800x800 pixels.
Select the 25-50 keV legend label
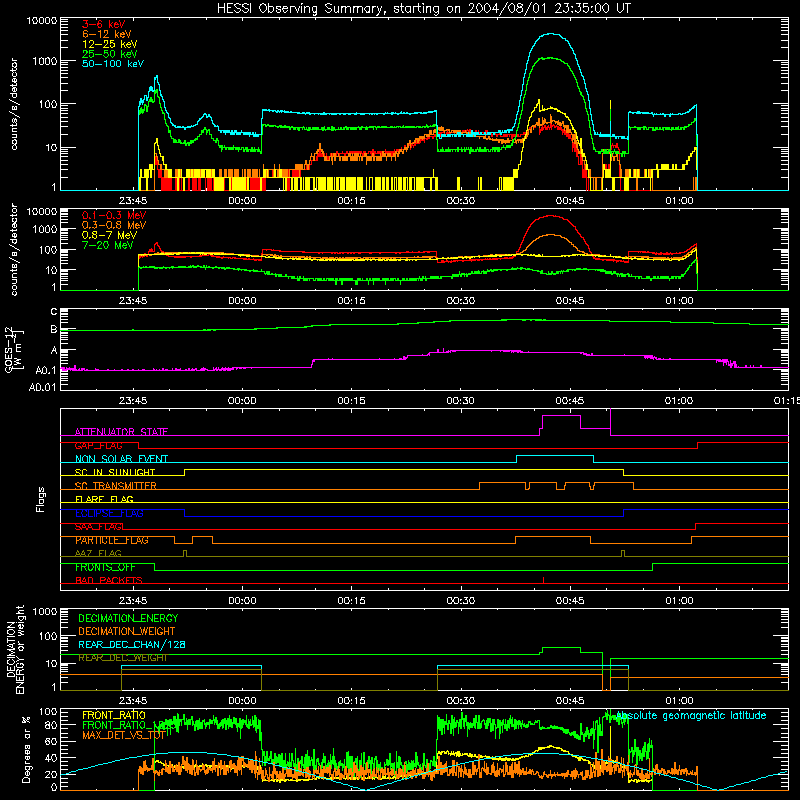coord(110,54)
